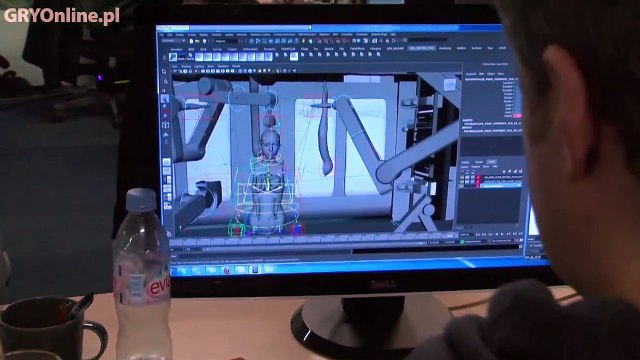
Task: Select the arrow Select tool in toolbox
Action: (x=164, y=72)
